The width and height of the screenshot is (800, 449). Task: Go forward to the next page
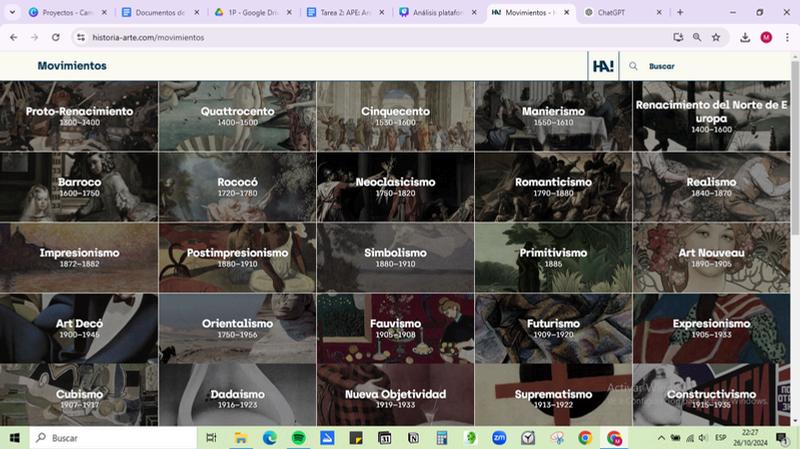coord(34,37)
